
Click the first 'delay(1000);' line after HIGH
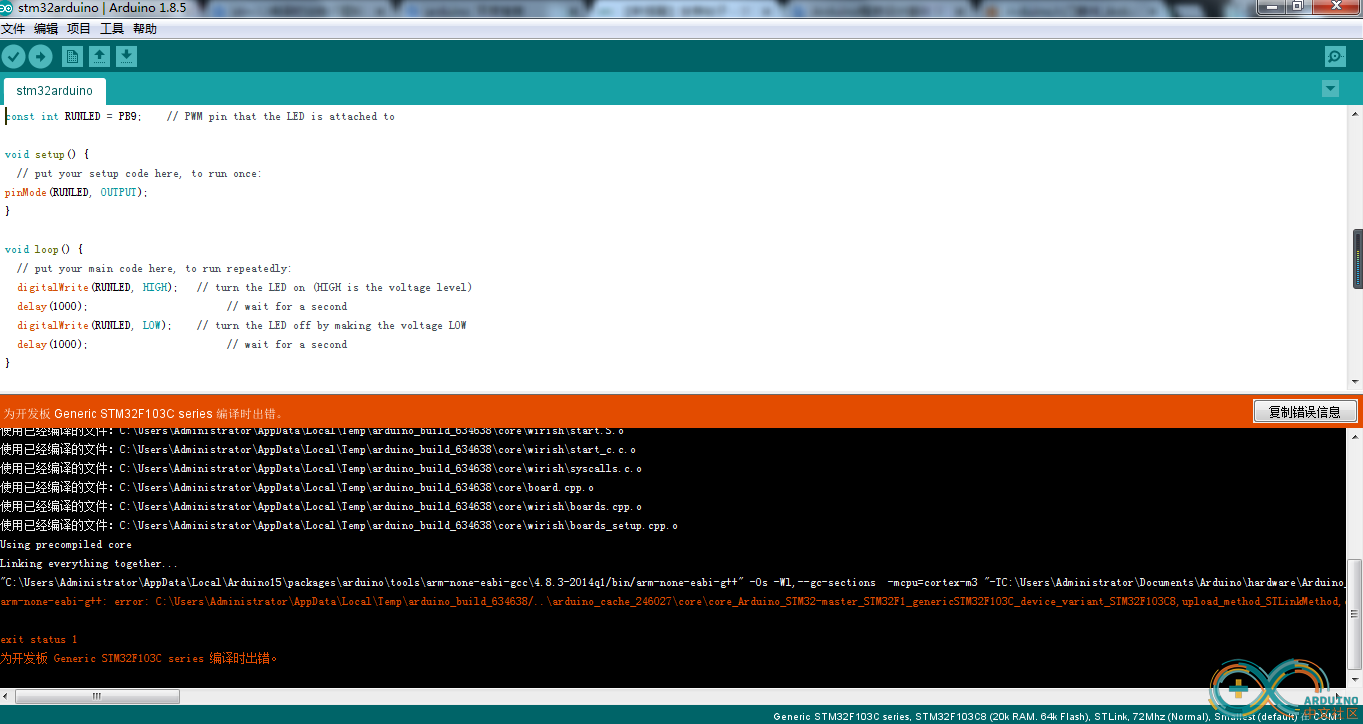click(x=52, y=307)
